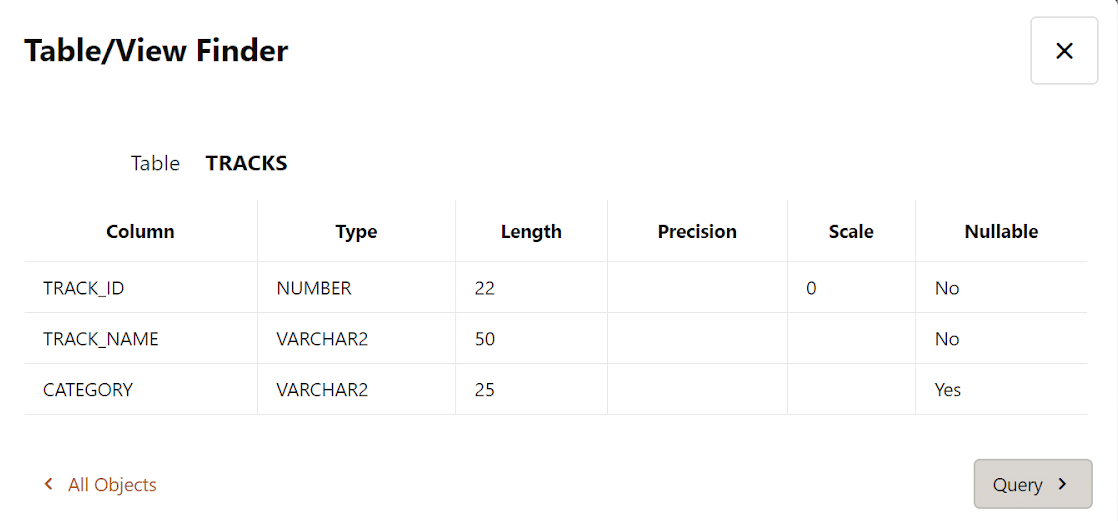Click the Nullable column header
1118x521 pixels.
point(1001,232)
